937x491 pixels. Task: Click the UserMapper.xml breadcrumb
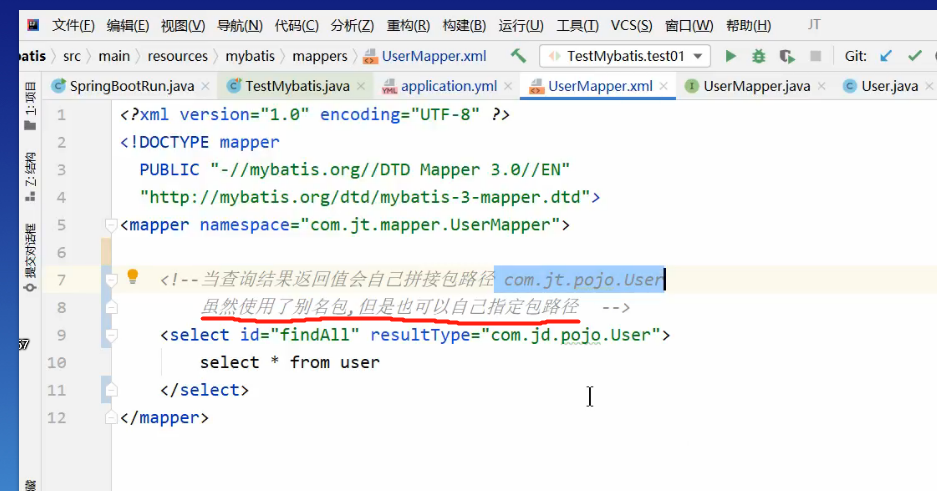coord(425,56)
